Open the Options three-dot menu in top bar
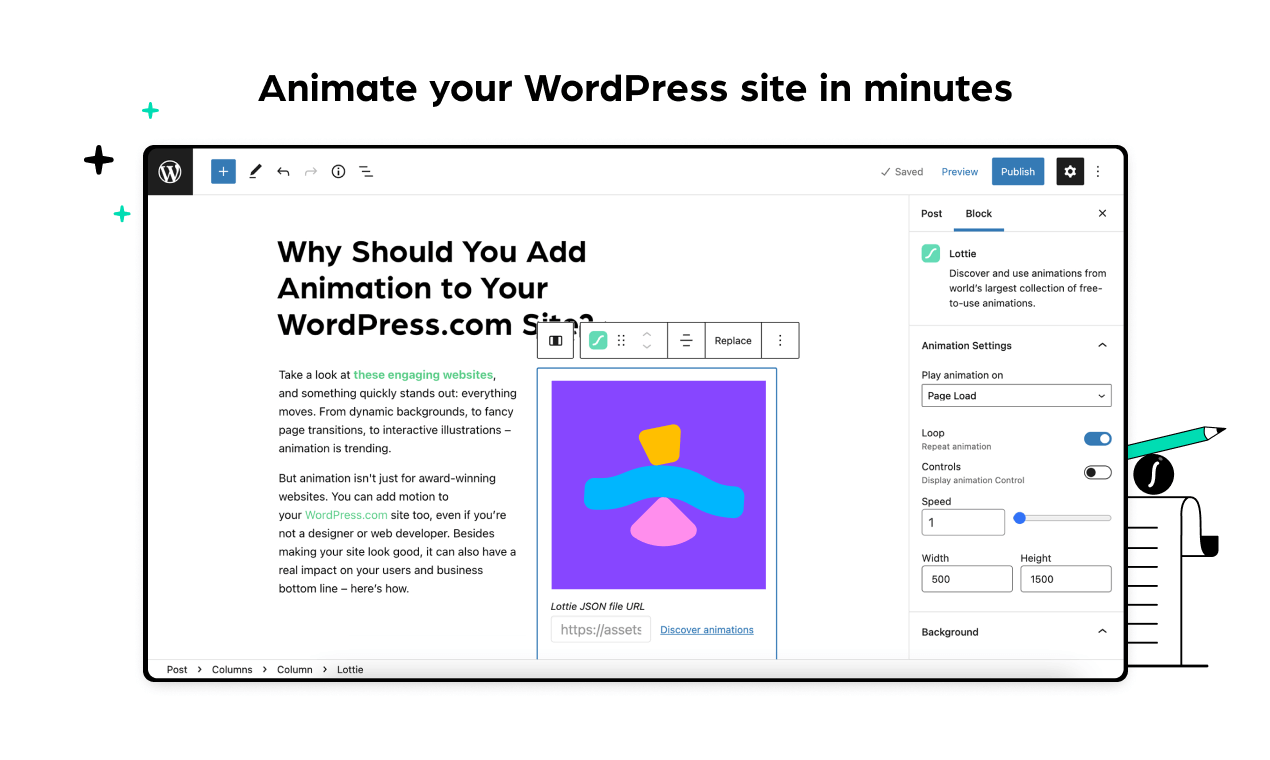Screen dimensions: 1270x760 (1098, 172)
